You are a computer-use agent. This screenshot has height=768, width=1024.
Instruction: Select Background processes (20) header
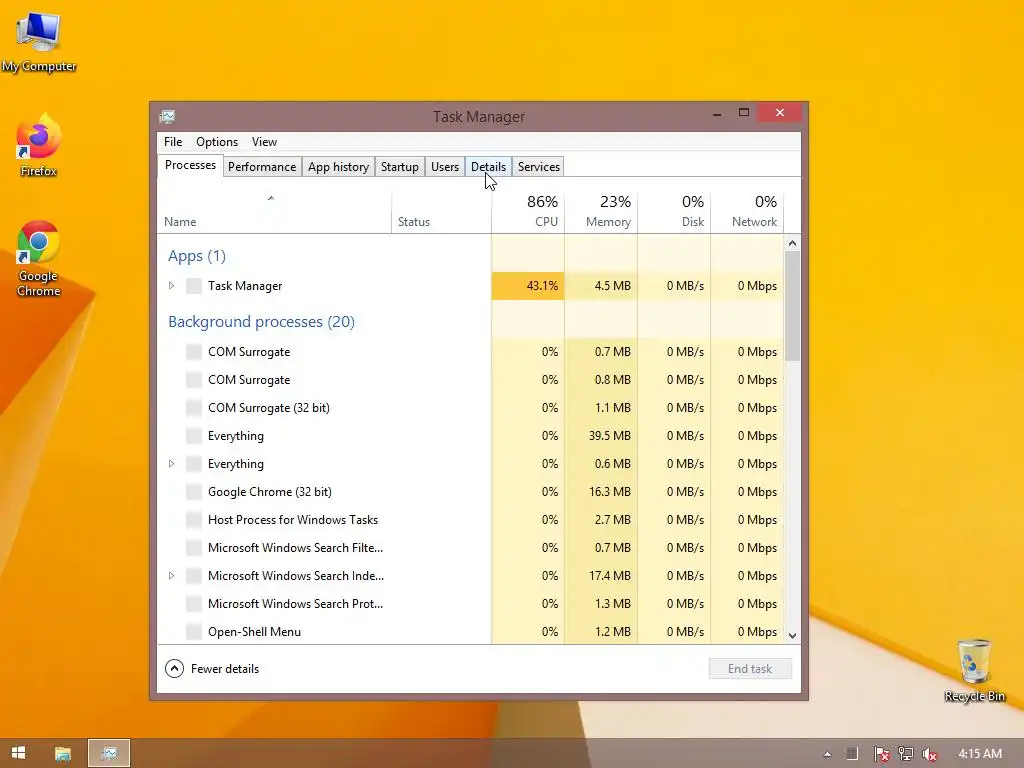coord(261,322)
